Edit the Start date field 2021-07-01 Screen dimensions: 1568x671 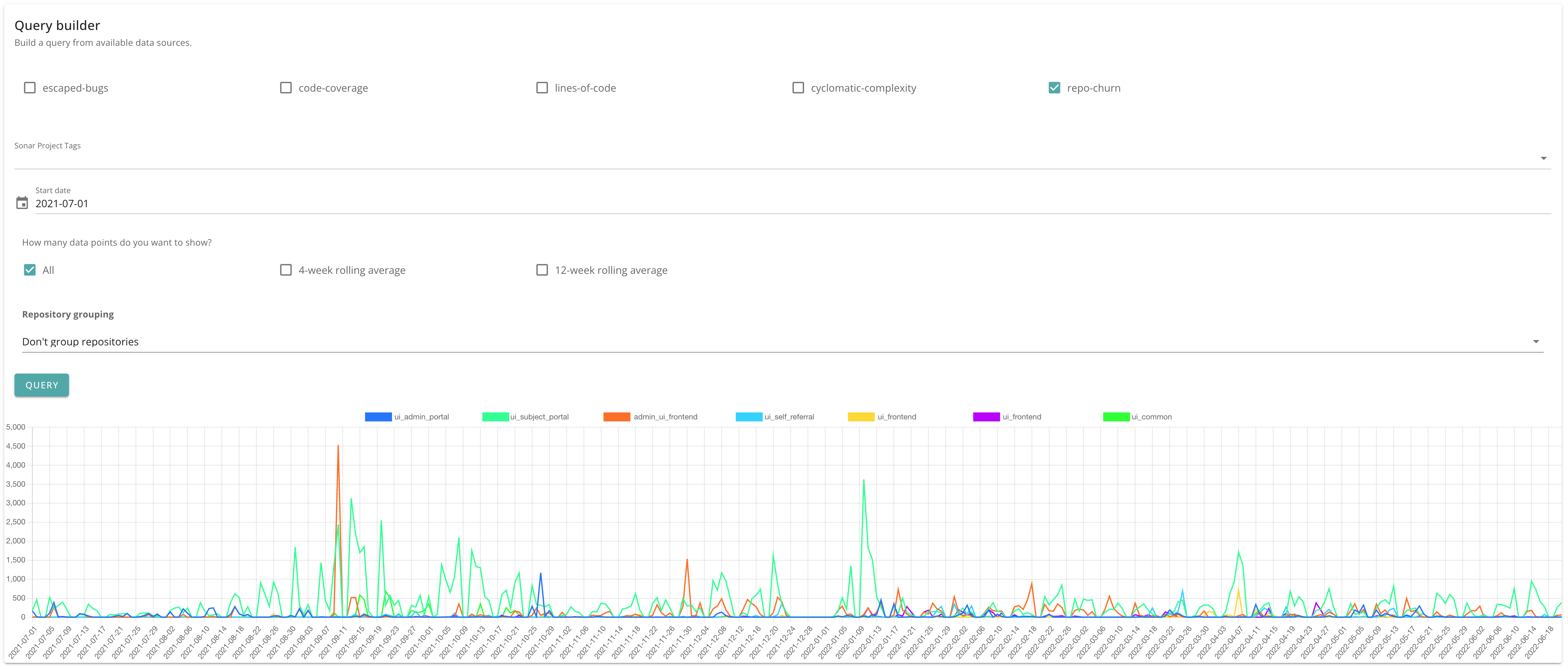tap(792, 203)
